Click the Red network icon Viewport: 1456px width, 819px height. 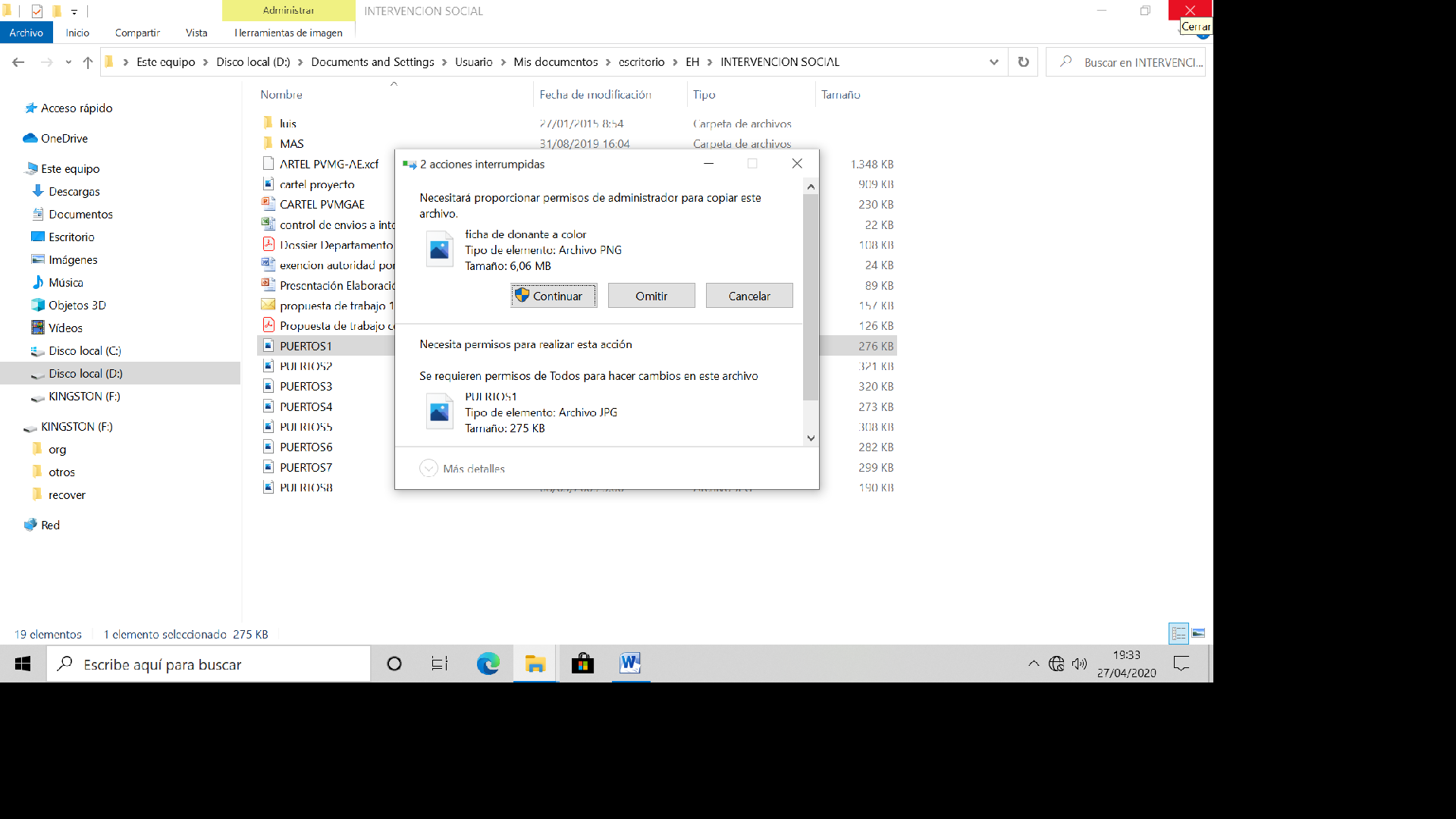pos(30,525)
